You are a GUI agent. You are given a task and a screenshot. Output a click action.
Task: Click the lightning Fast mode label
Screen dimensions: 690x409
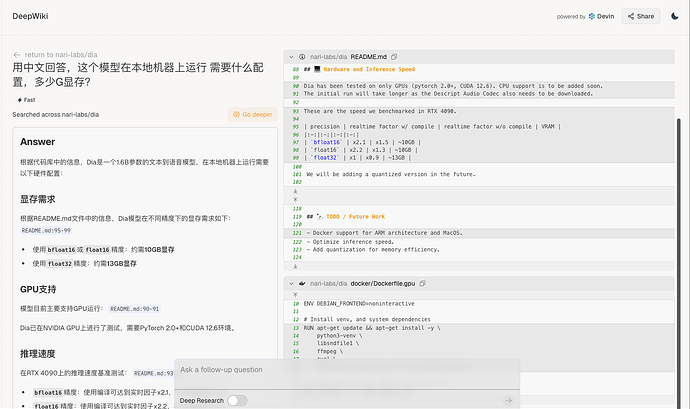click(26, 100)
